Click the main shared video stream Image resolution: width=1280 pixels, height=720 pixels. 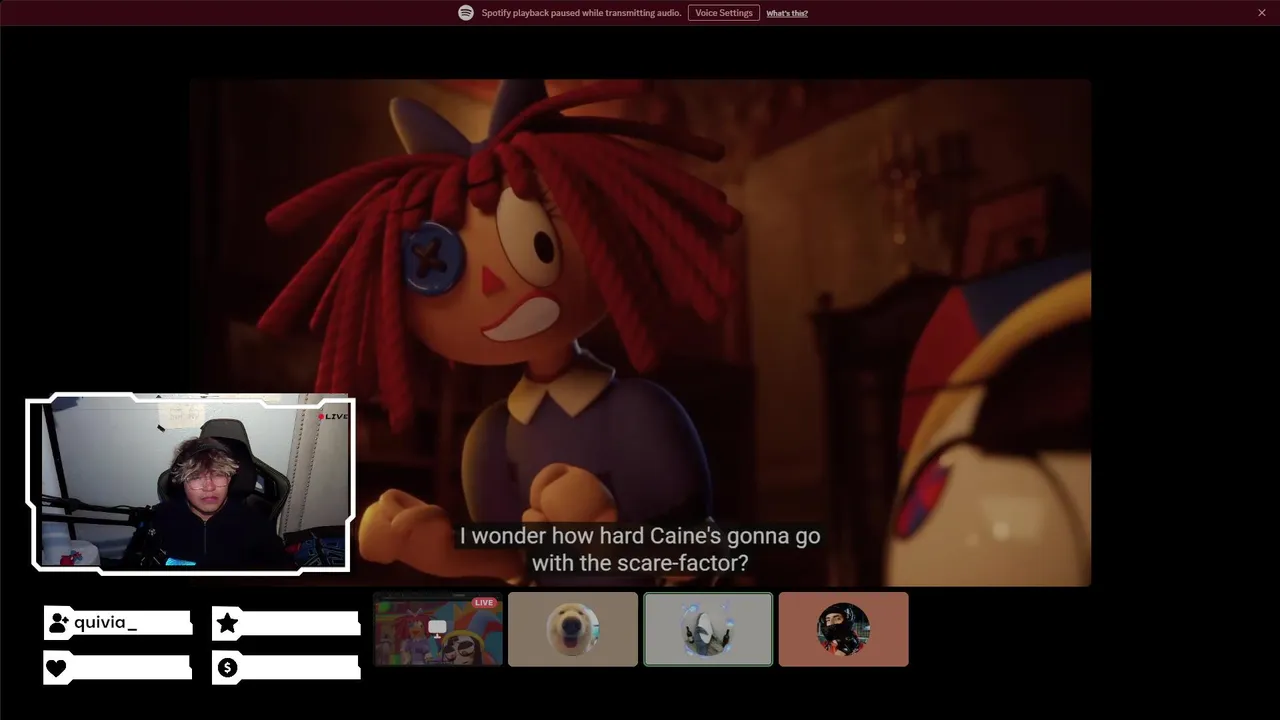(640, 332)
